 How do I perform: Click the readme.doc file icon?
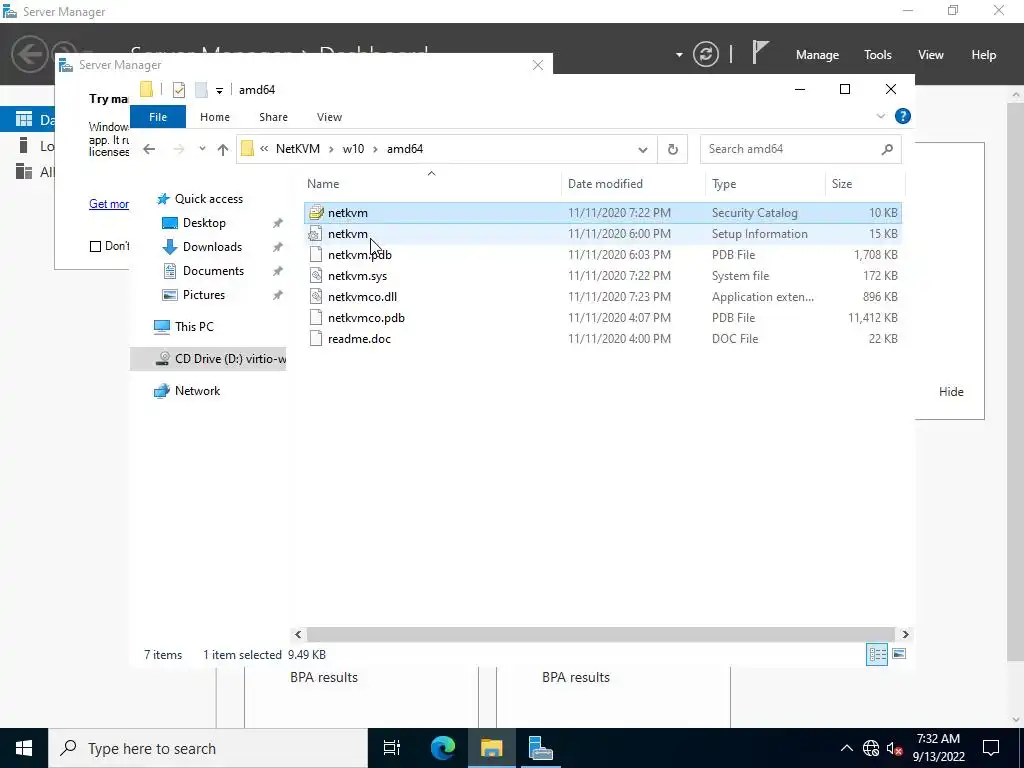point(315,338)
